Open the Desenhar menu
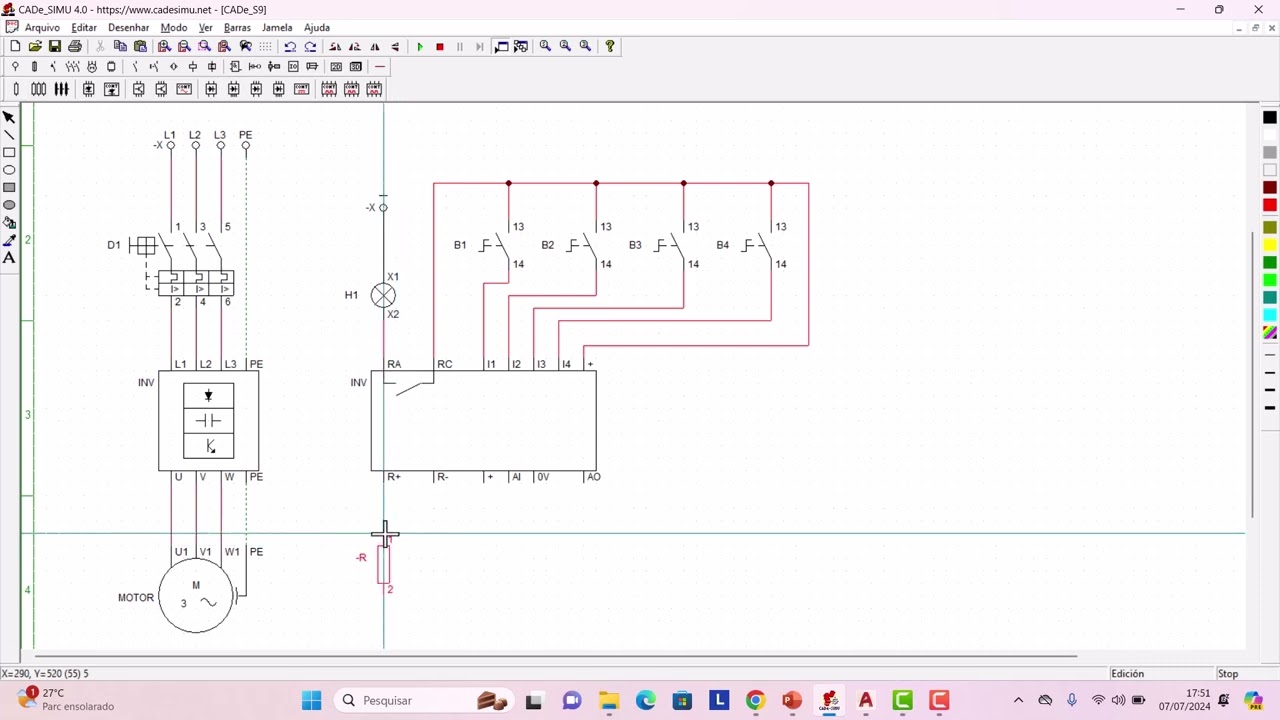 128,27
